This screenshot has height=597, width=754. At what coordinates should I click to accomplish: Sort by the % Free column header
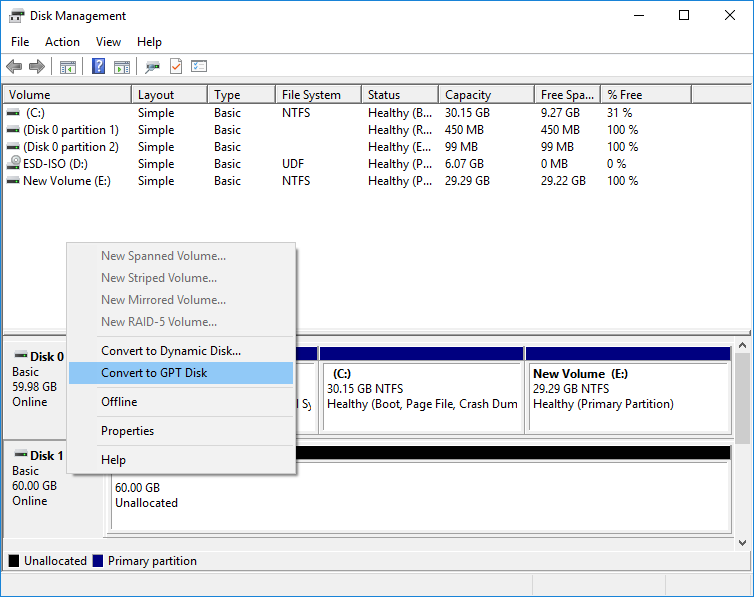click(646, 95)
